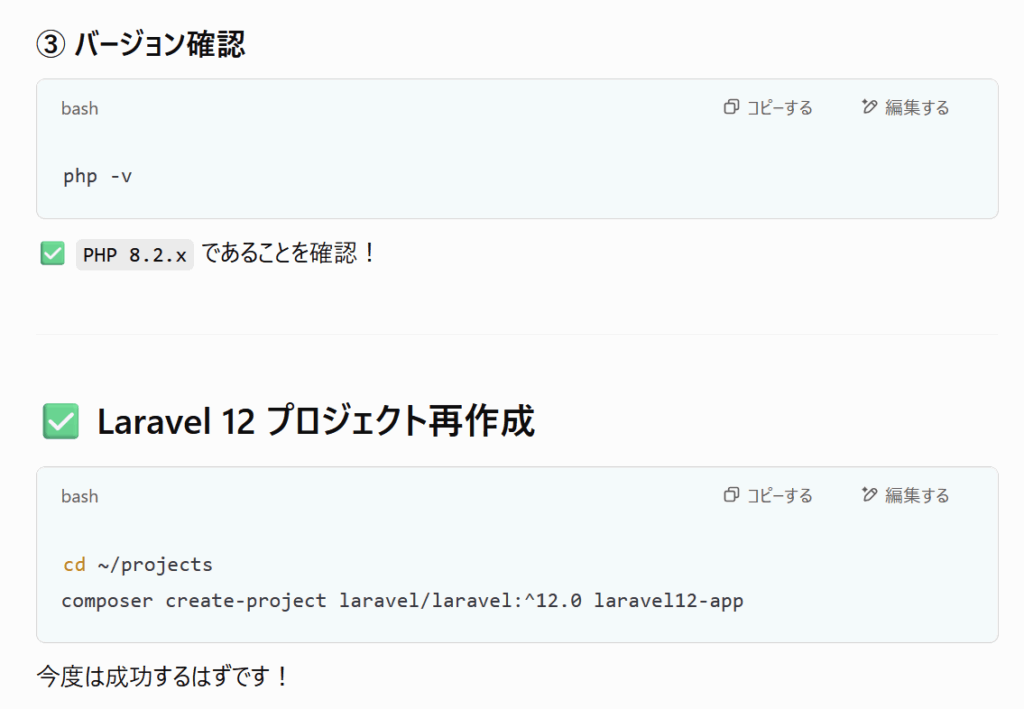Screen dimensions: 1024x709
Task: Click the large green checkmark before Laravel 12 heading
Action: 61,421
